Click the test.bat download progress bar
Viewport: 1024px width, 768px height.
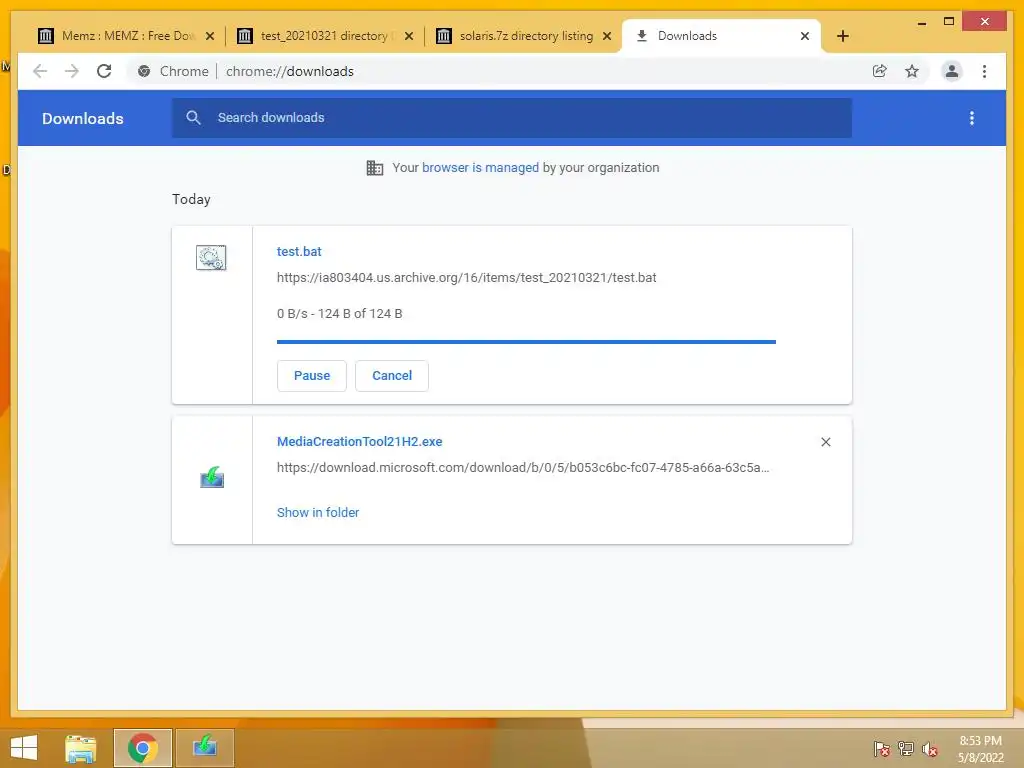(x=526, y=342)
